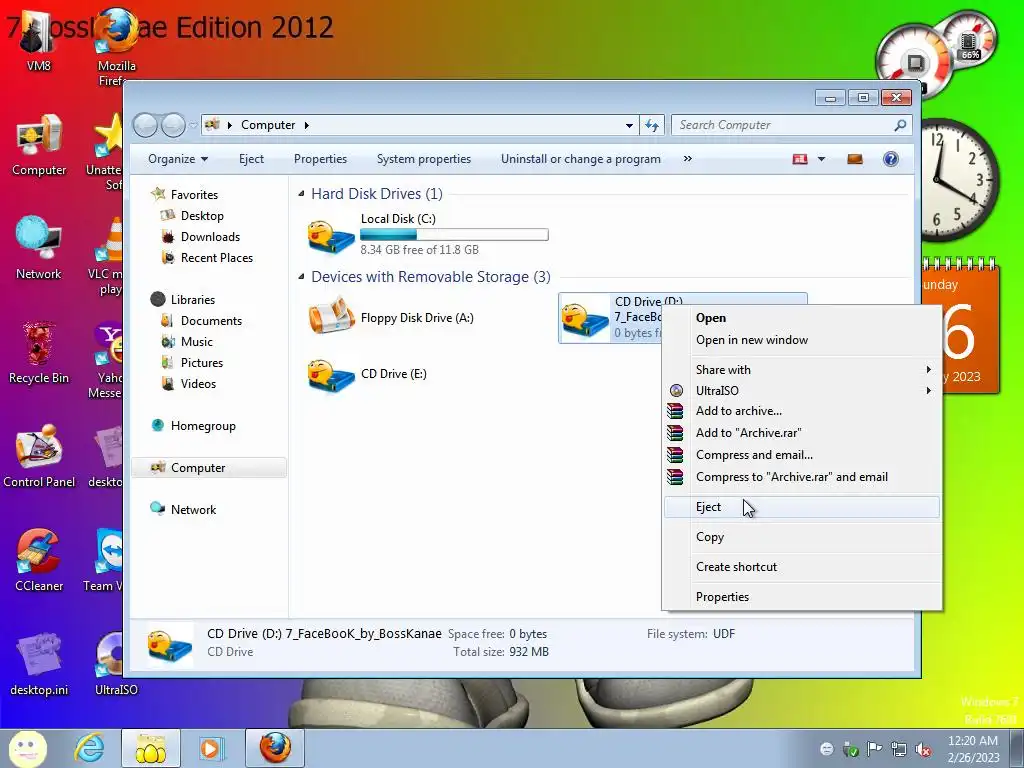Collapse Devices with Removable Storage group
Viewport: 1024px width, 768px height.
click(301, 277)
